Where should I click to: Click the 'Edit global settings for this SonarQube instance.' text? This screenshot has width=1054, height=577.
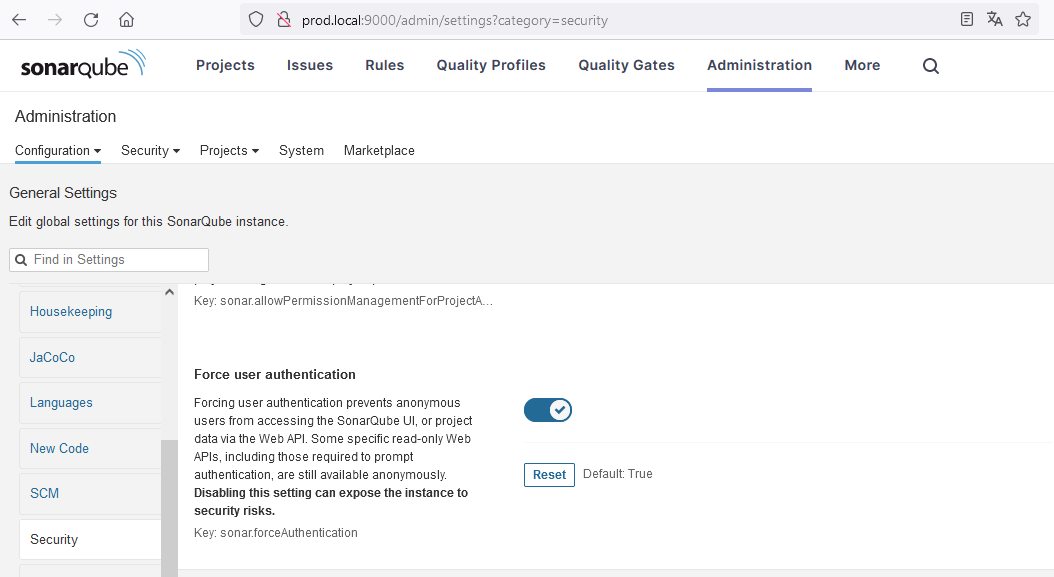click(149, 222)
